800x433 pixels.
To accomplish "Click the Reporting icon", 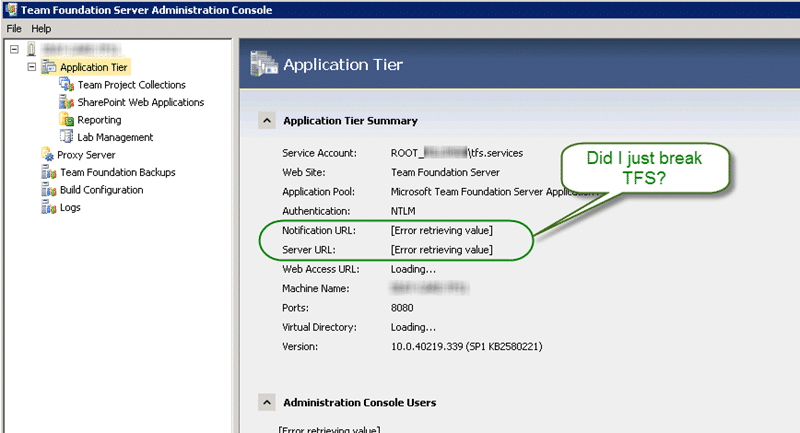I will [x=66, y=119].
